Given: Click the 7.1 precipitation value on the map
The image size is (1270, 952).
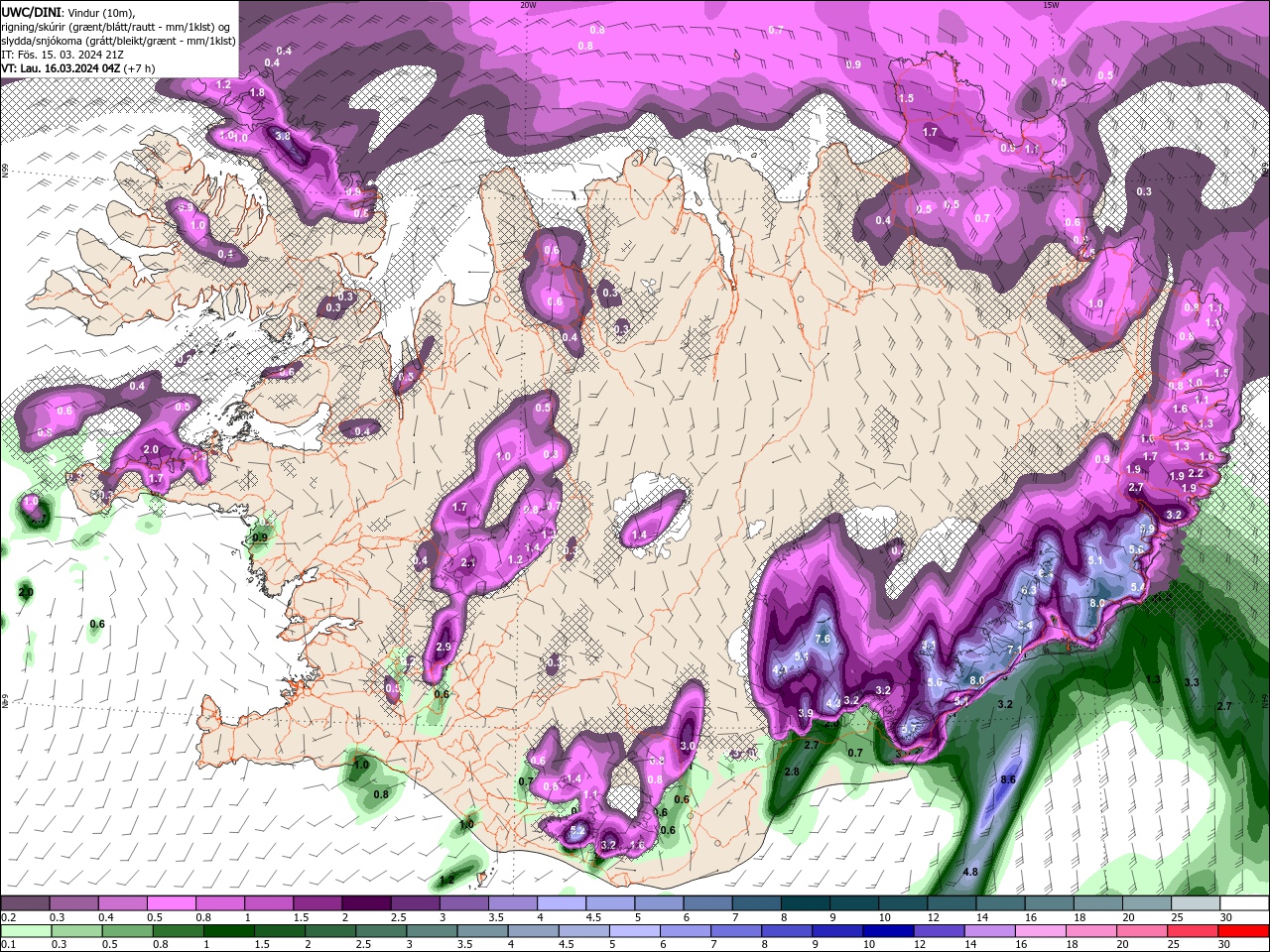Looking at the screenshot, I should coord(1014,651).
